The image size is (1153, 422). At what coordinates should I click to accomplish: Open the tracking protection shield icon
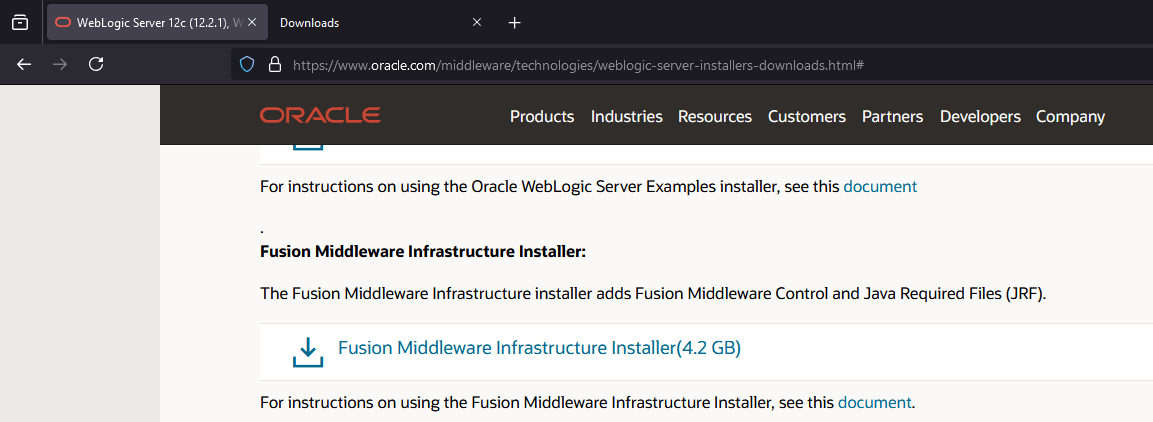coord(247,65)
